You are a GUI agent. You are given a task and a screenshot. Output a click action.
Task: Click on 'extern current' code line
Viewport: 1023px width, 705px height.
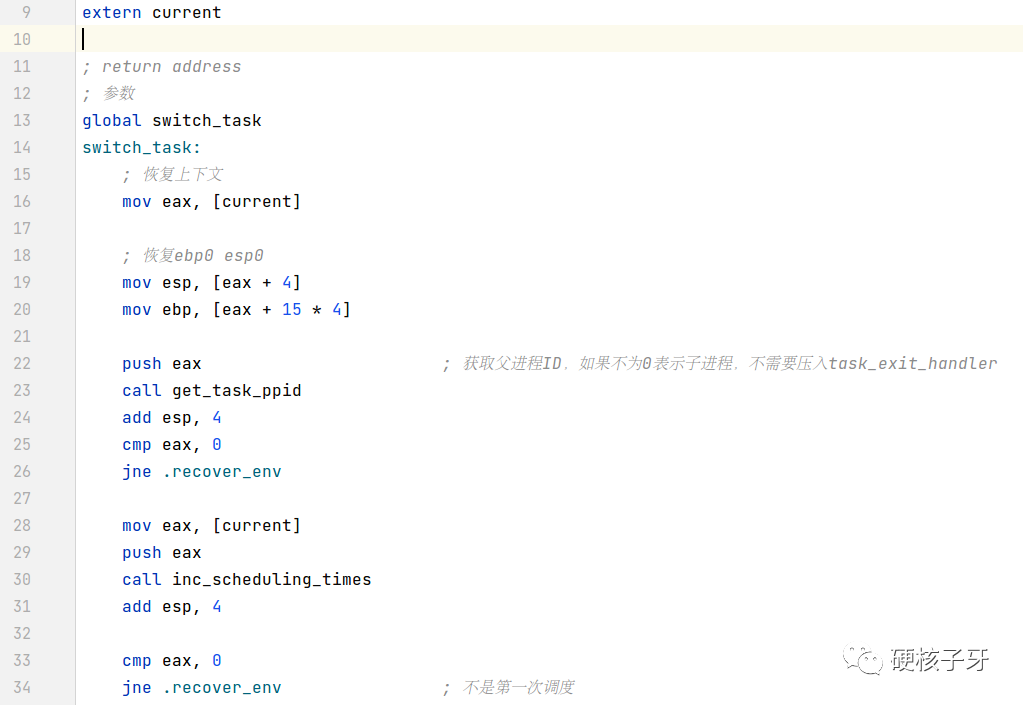click(x=151, y=12)
